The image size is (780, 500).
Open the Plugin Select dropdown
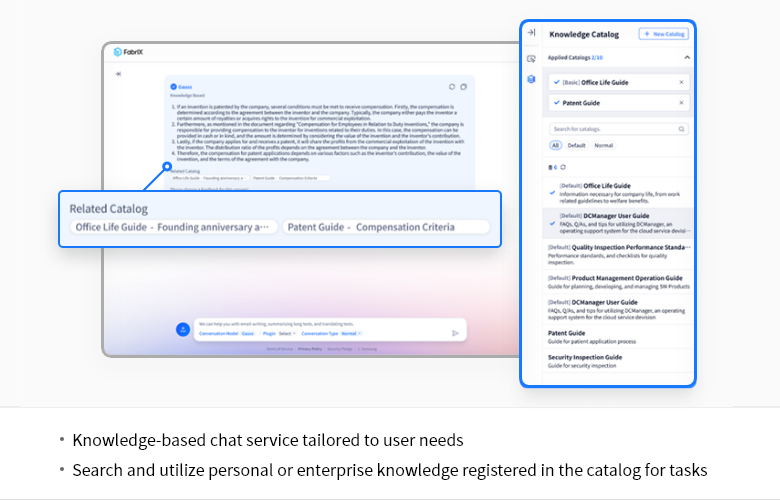pos(287,333)
